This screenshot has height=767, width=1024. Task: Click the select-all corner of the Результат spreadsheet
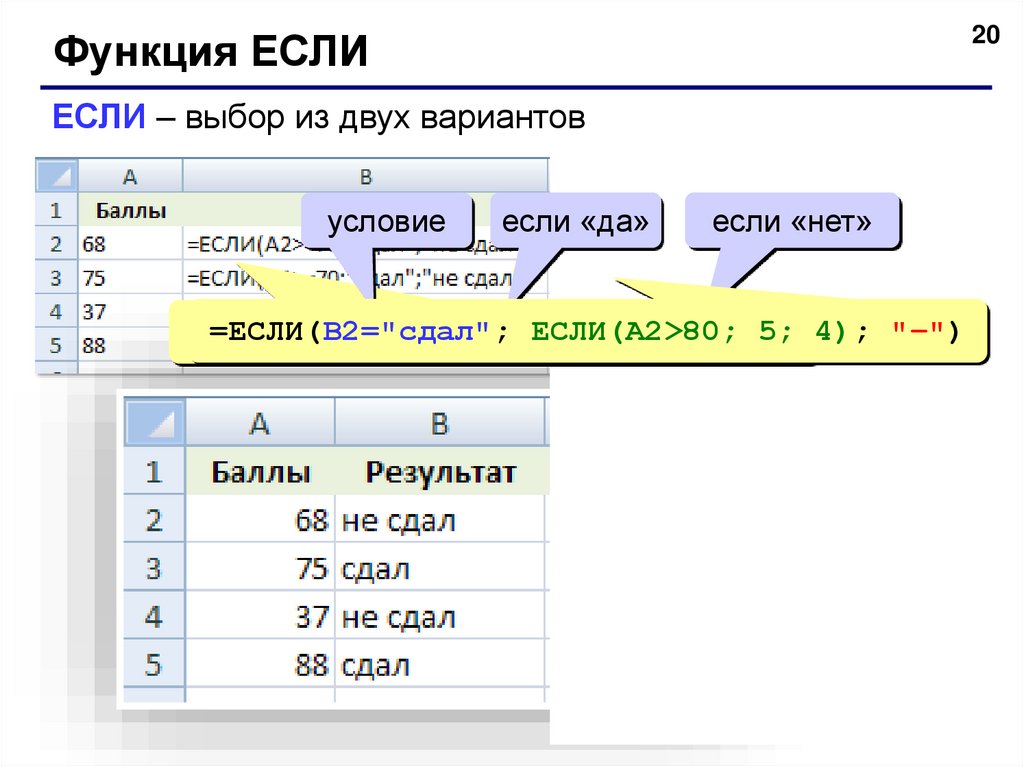tap(155, 423)
